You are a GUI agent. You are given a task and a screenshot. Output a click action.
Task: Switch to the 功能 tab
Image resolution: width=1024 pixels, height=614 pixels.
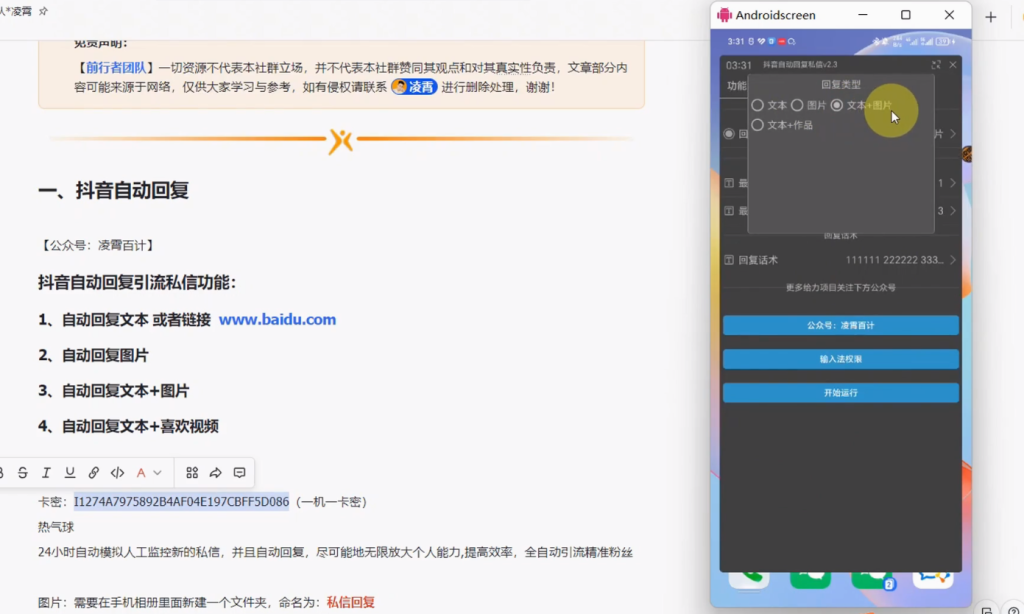point(736,86)
